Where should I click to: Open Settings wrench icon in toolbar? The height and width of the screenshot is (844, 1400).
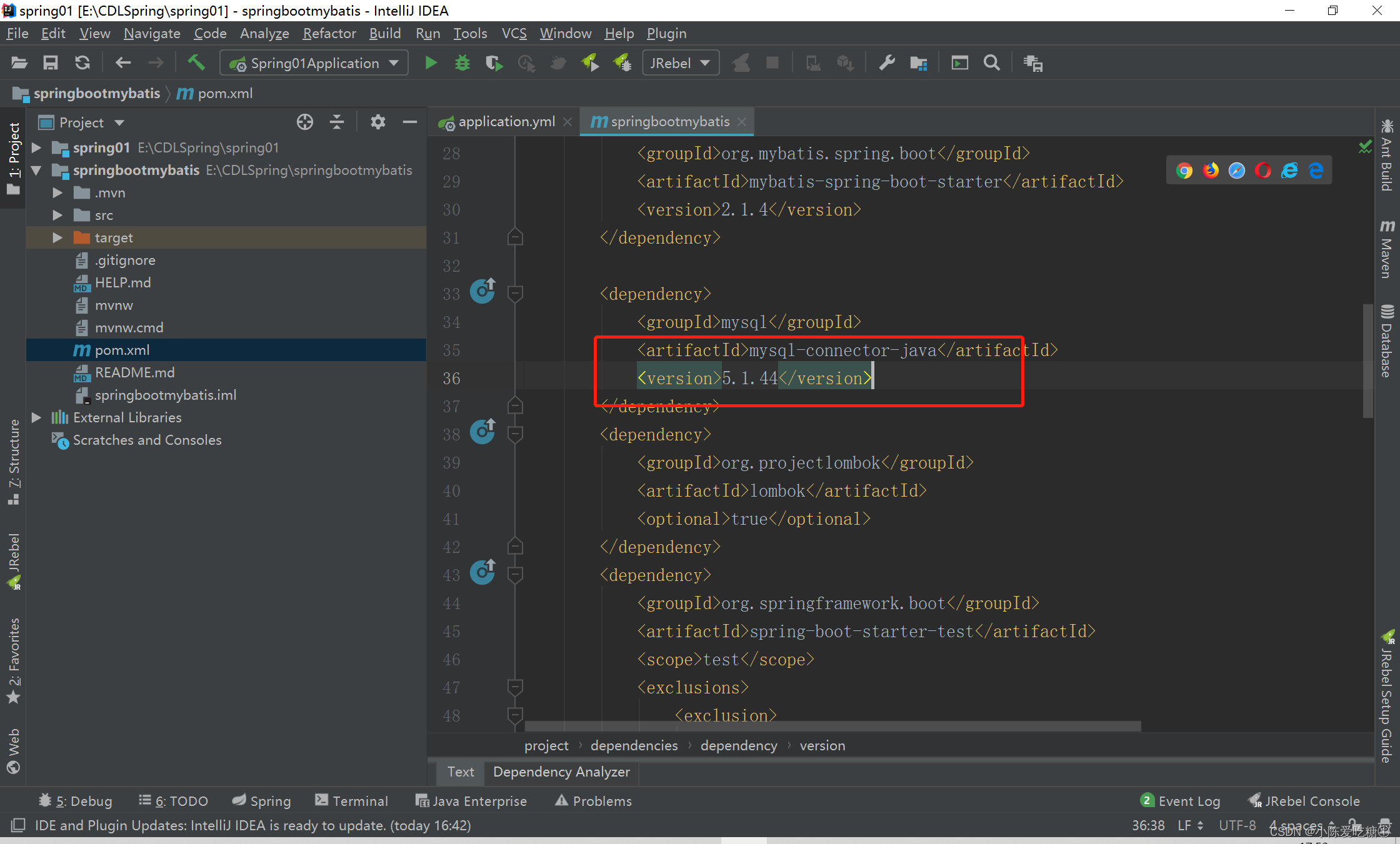(886, 63)
